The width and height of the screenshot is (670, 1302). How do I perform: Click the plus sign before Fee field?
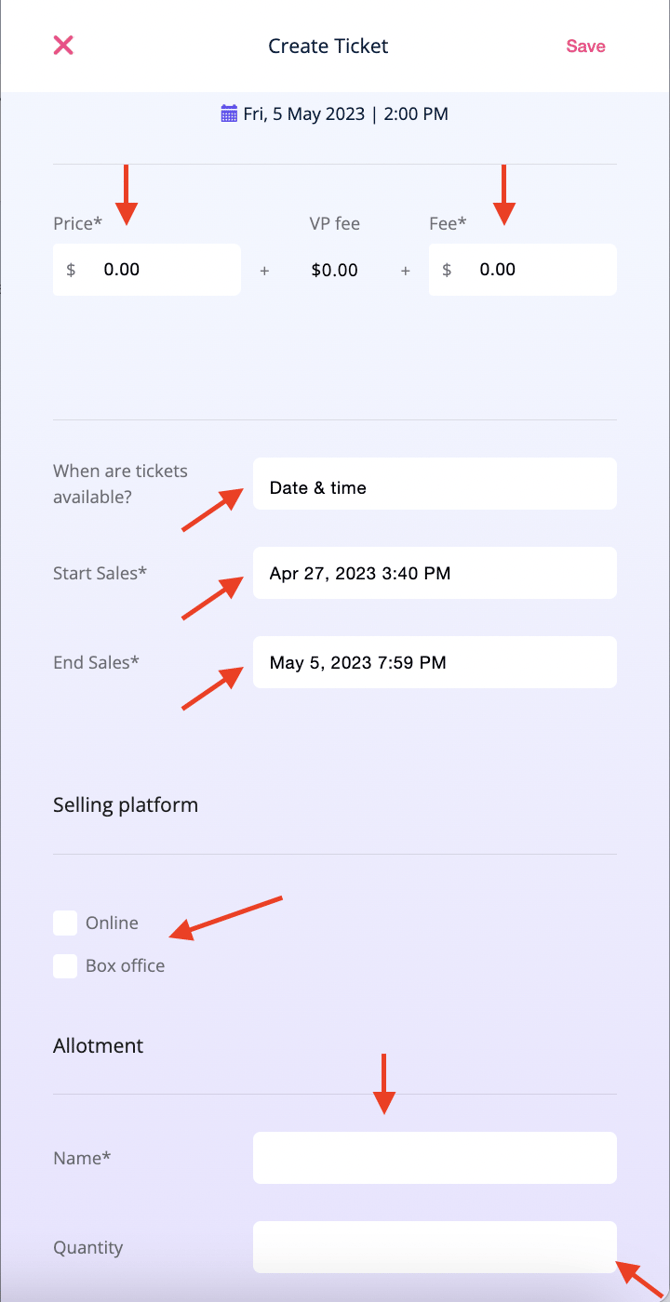406,270
